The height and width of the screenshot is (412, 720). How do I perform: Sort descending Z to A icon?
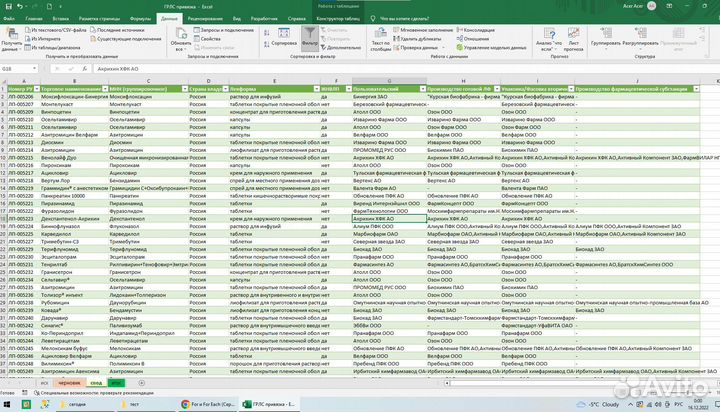click(267, 44)
